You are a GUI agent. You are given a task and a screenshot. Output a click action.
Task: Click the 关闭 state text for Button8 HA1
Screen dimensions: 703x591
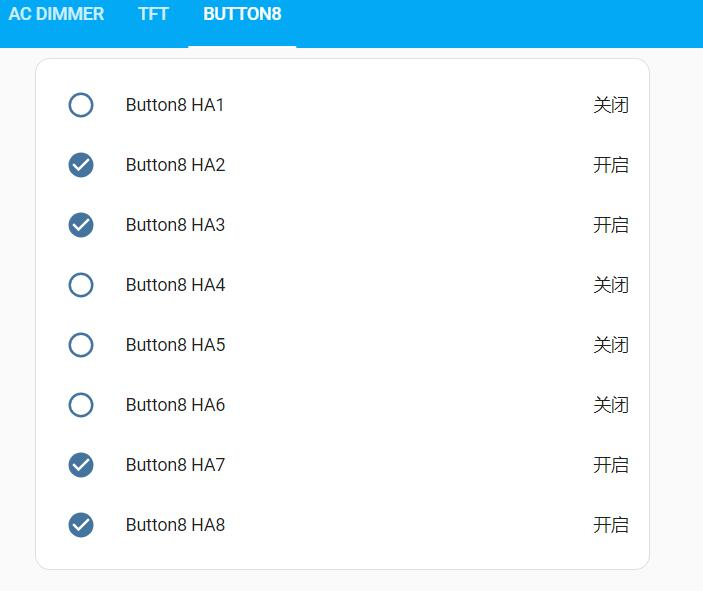click(611, 105)
